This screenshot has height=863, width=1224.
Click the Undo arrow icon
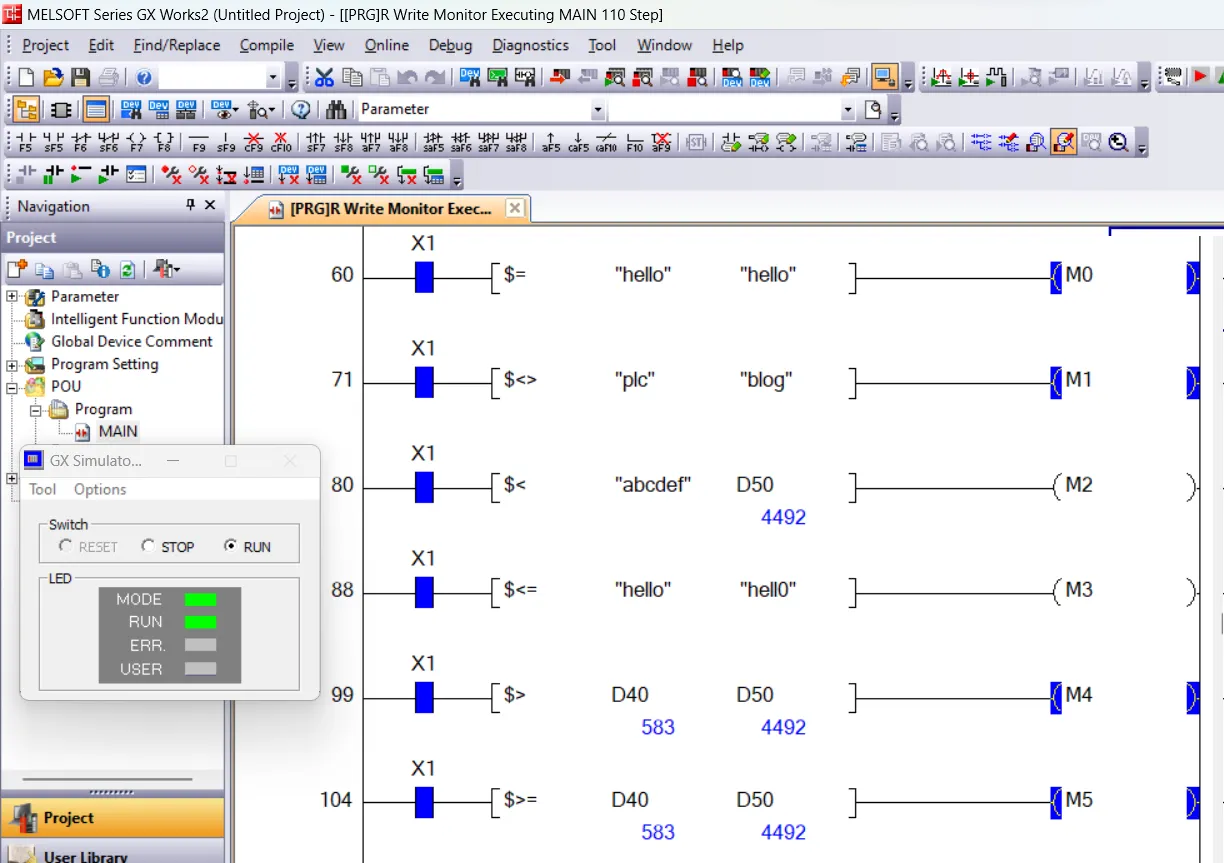(x=408, y=77)
